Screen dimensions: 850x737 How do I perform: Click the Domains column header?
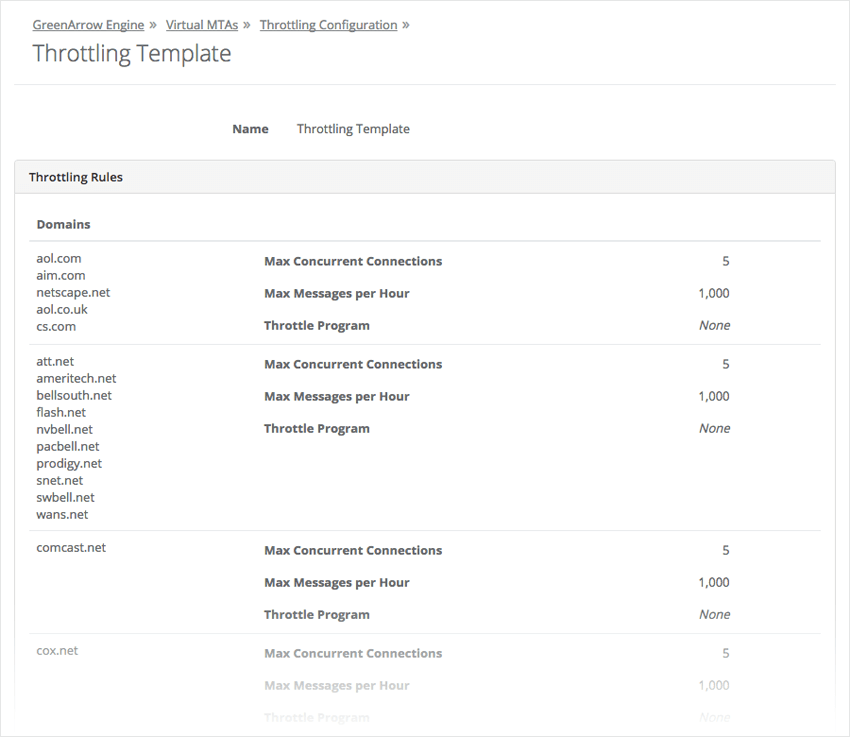click(x=63, y=224)
